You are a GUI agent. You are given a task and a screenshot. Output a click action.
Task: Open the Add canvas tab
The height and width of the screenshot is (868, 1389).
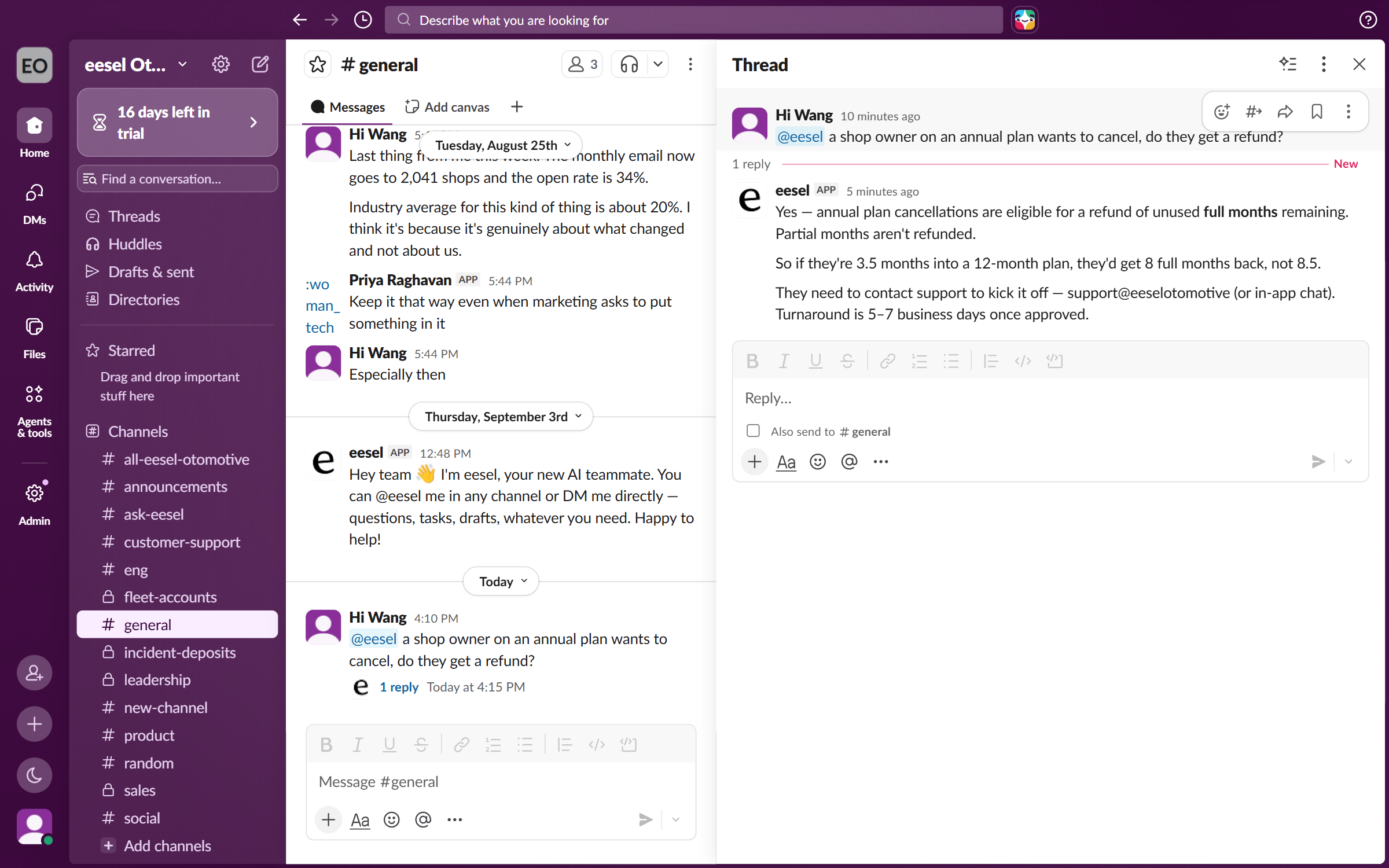pos(447,107)
